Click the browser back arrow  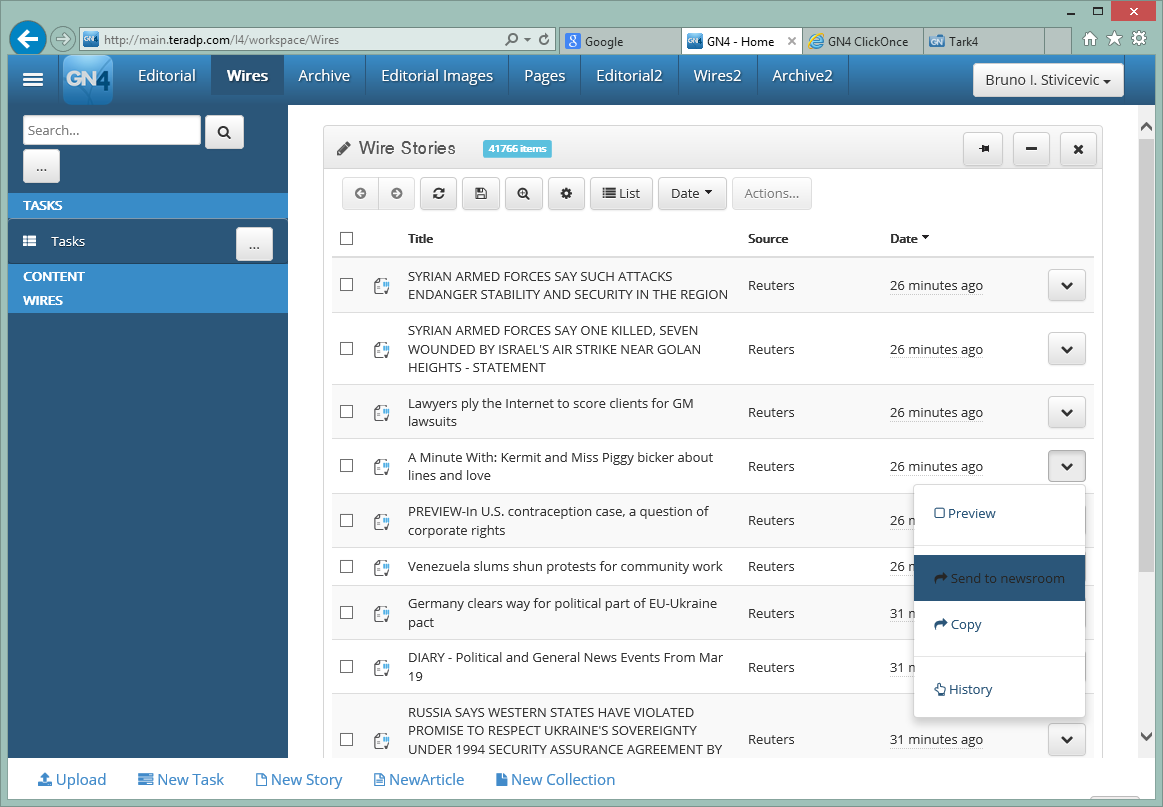tap(28, 39)
